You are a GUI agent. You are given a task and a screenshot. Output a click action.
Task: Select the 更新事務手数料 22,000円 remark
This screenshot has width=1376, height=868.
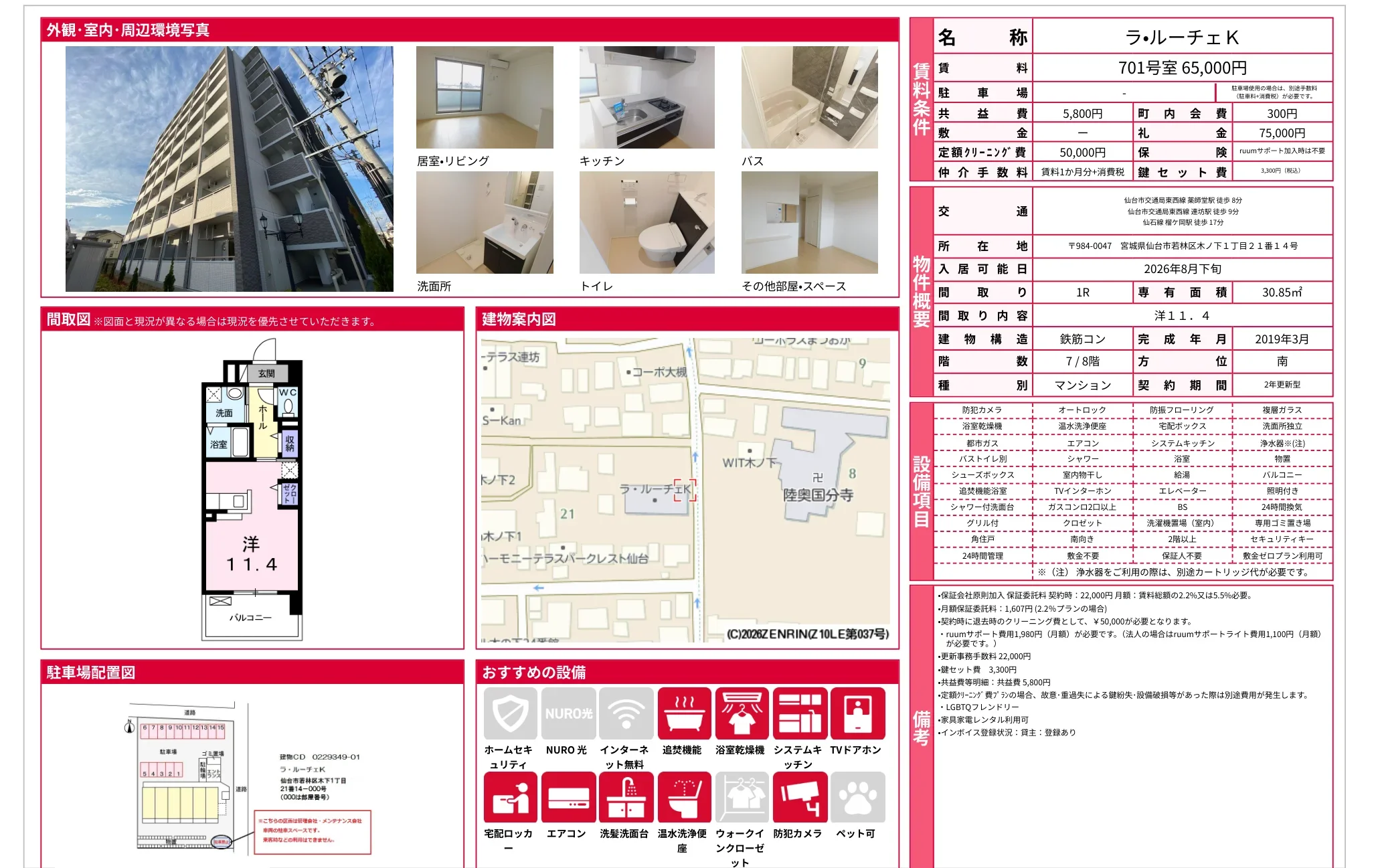(984, 657)
